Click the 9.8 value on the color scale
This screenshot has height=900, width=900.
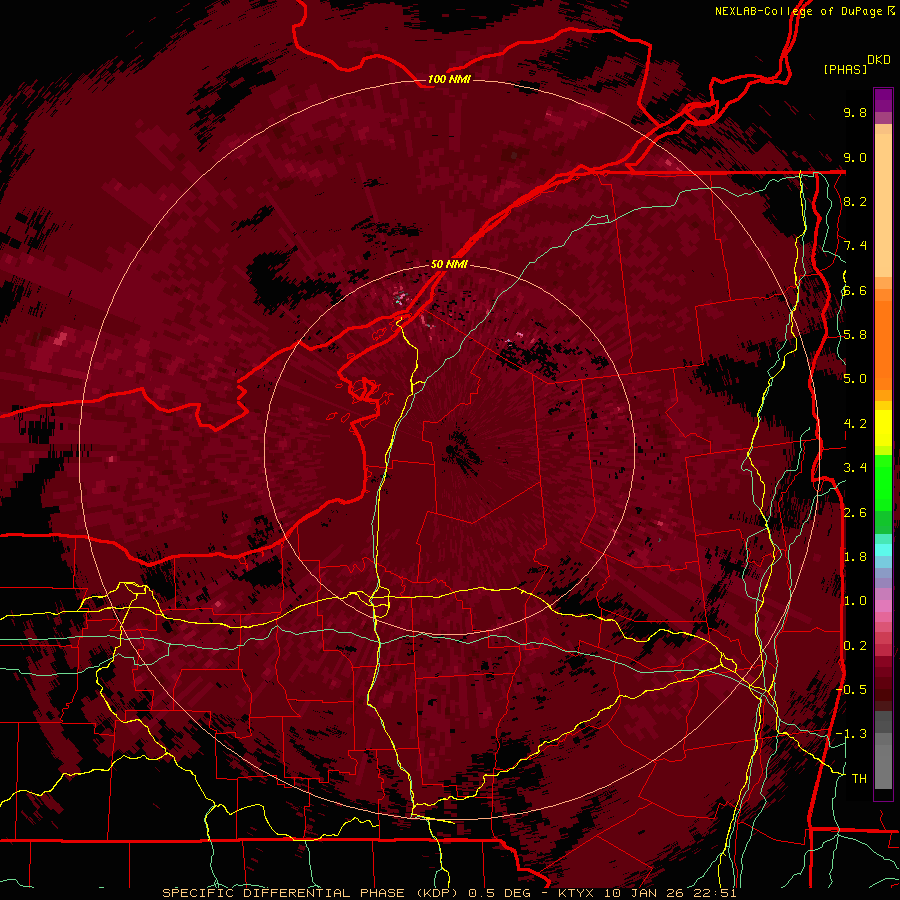855,112
